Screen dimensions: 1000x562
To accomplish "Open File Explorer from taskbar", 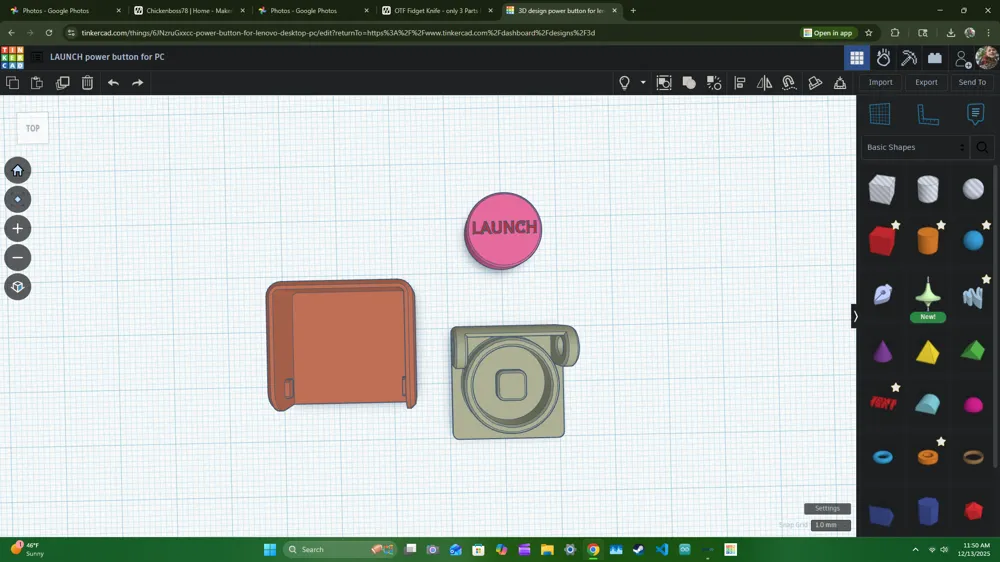I will pyautogui.click(x=547, y=549).
